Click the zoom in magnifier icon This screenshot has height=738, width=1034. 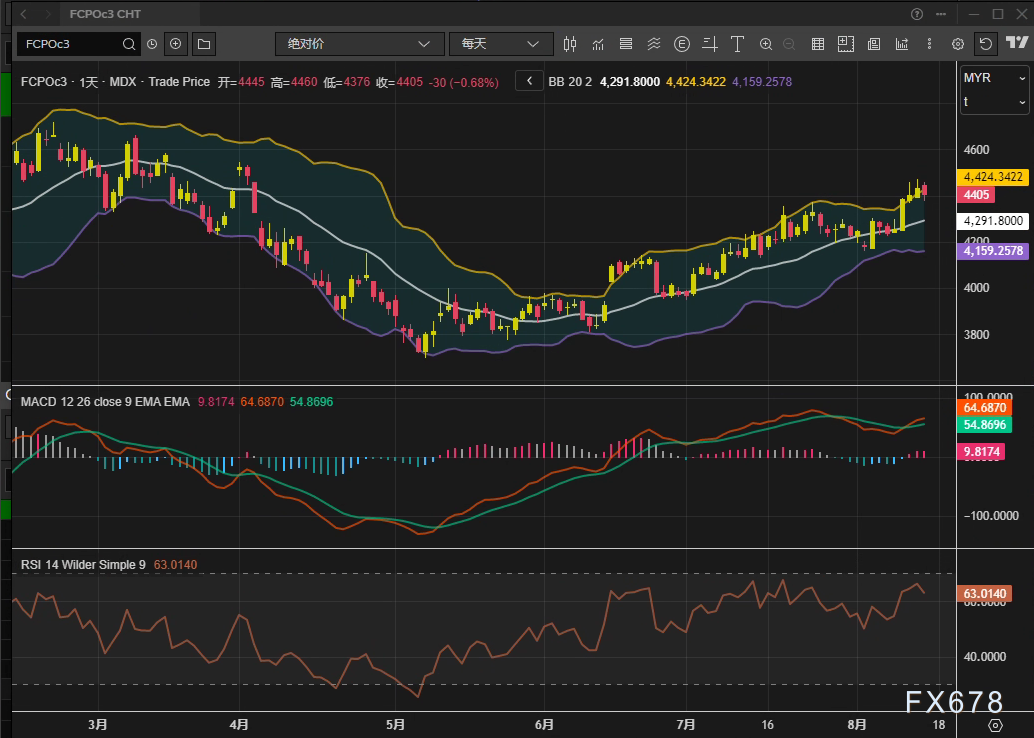point(766,44)
